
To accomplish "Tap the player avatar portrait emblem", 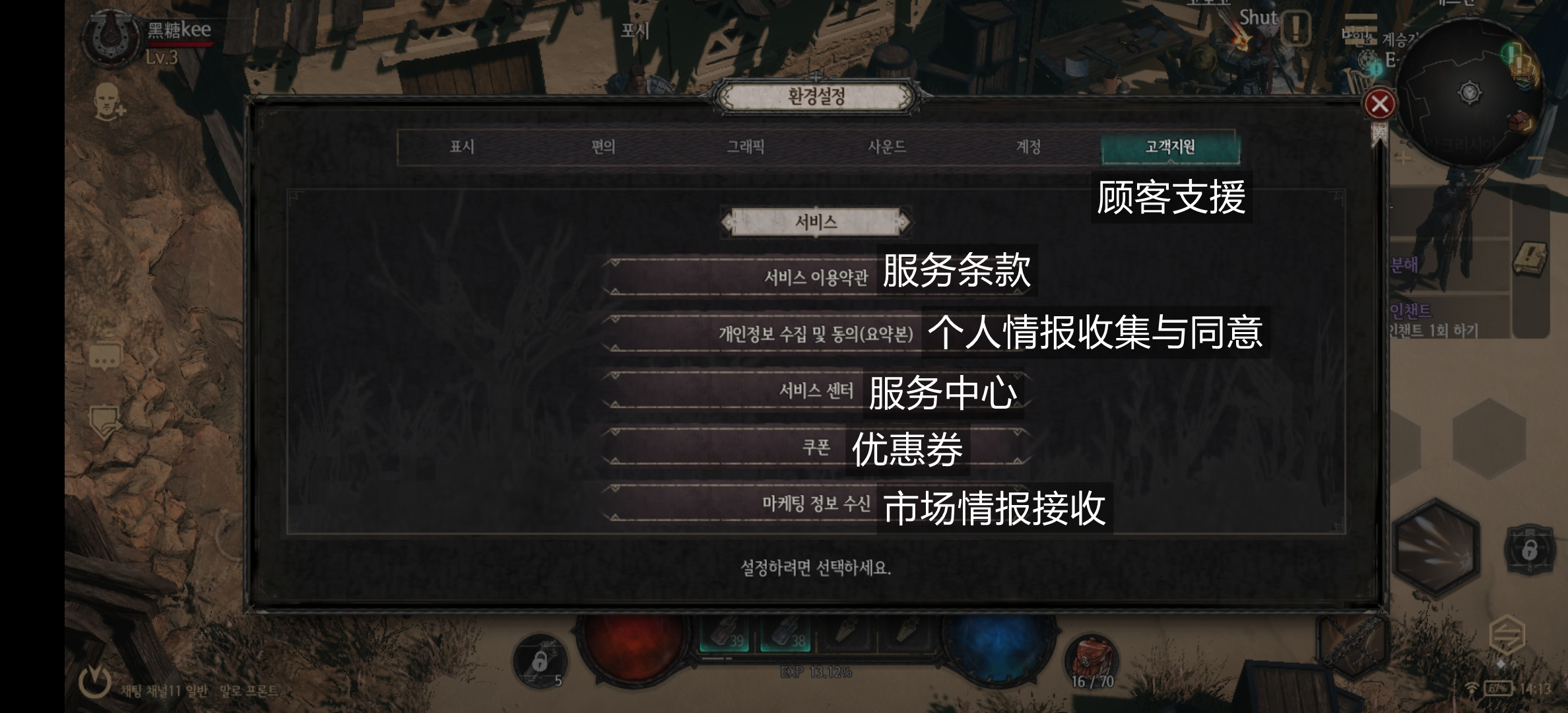I will (x=112, y=38).
